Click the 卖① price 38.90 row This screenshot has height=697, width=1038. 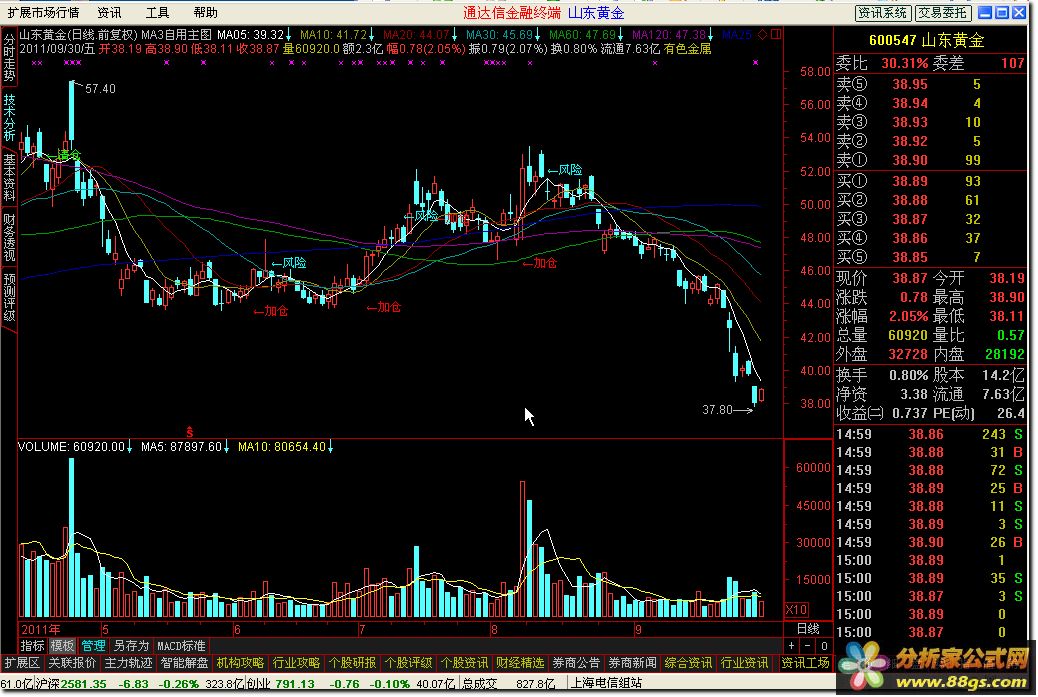[930, 160]
